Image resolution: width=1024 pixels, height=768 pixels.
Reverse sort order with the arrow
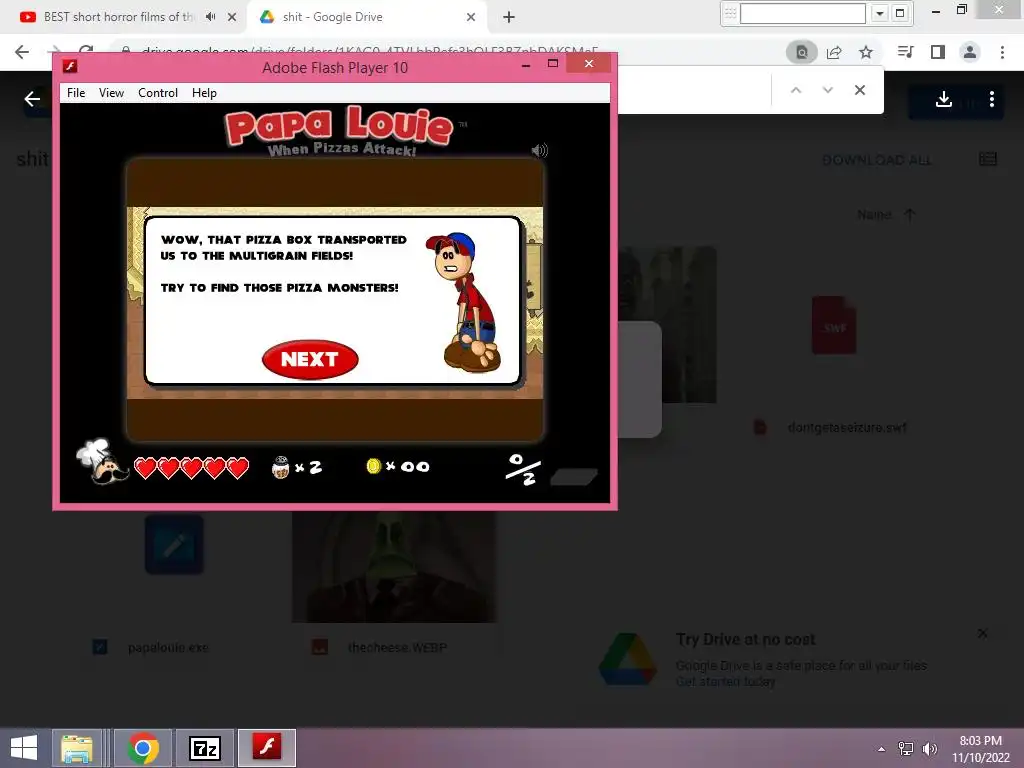[x=910, y=215]
